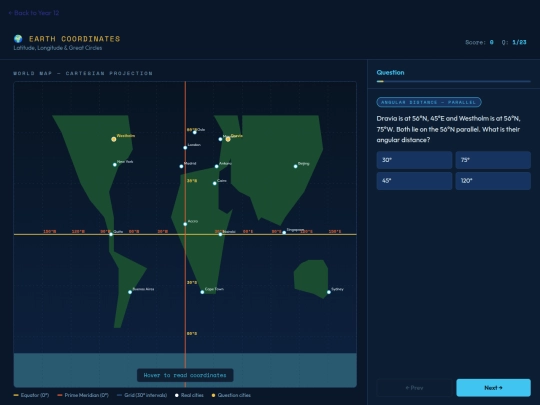Click the Latitude, Longitude & Great Circles subtitle
This screenshot has height=405, width=540.
click(58, 48)
